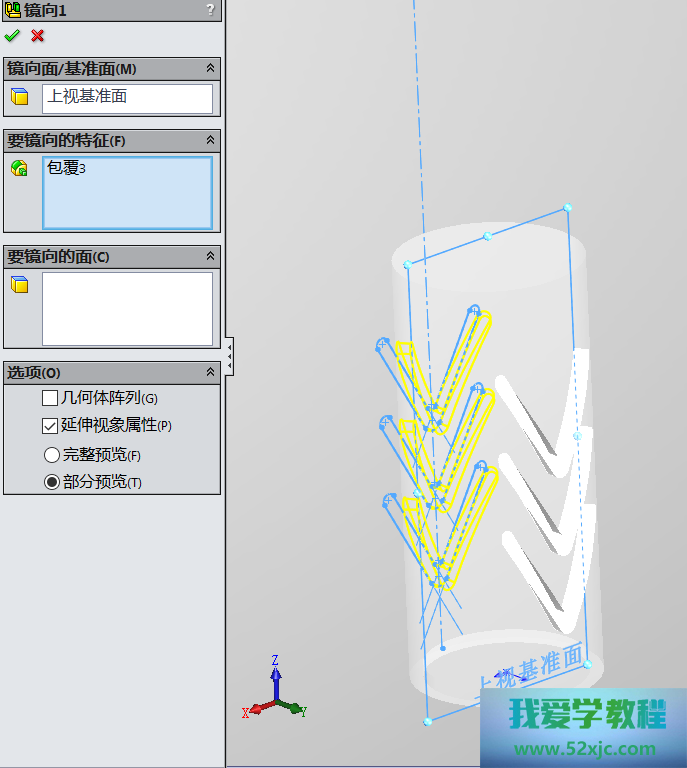Click the faces to mirror icon
The width and height of the screenshot is (687, 768).
[x=19, y=286]
